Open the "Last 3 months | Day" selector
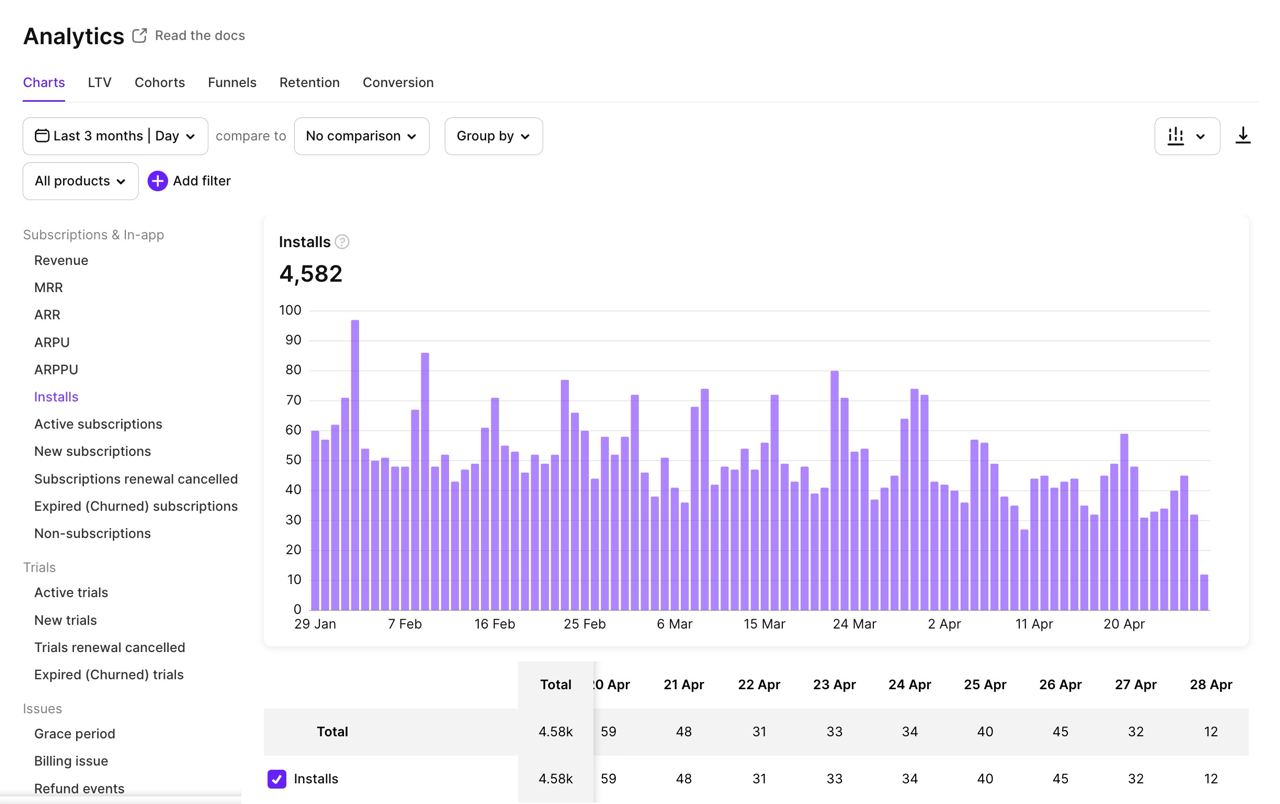The height and width of the screenshot is (804, 1280). [114, 135]
